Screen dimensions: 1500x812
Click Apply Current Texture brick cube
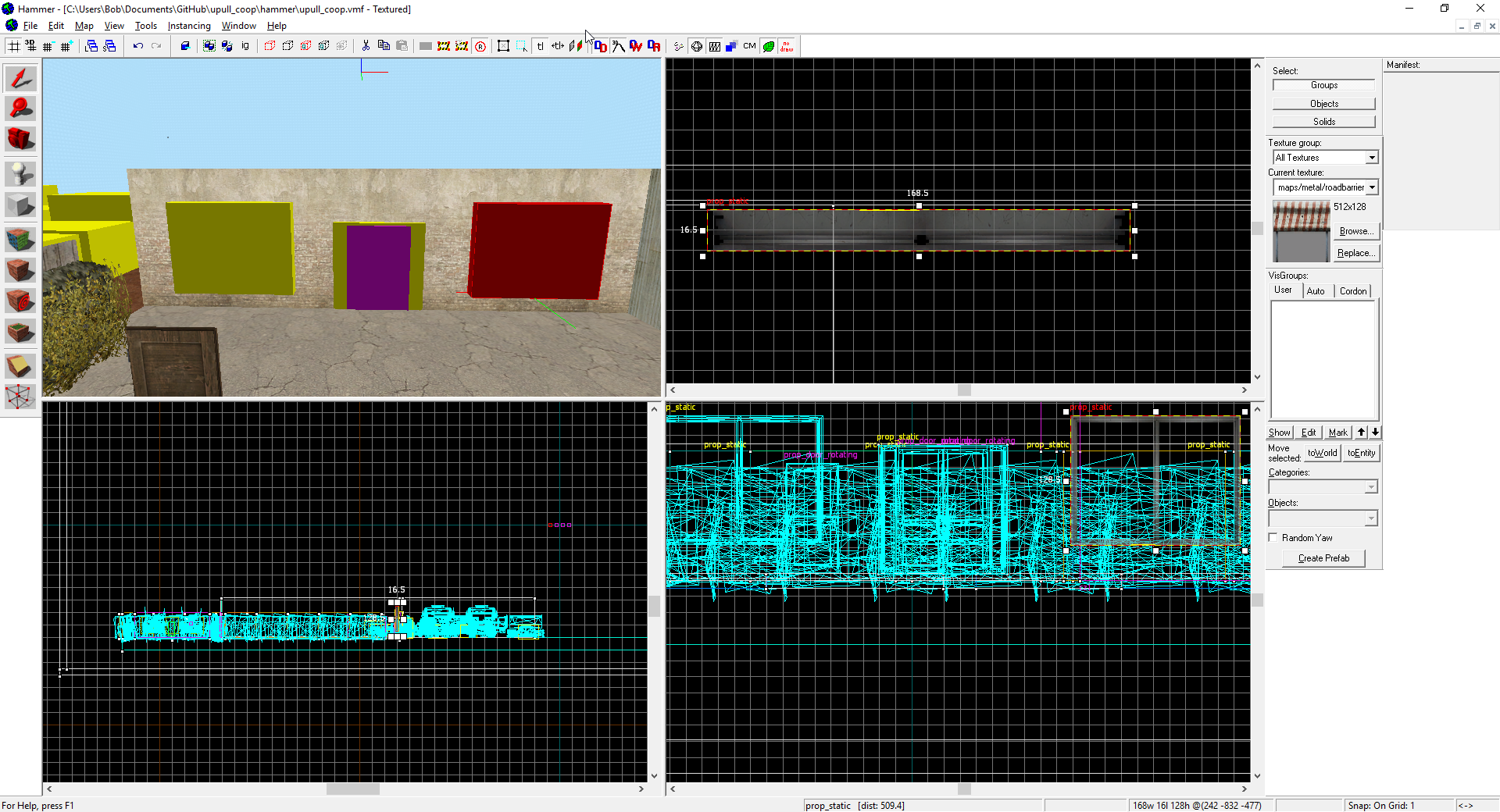click(20, 270)
